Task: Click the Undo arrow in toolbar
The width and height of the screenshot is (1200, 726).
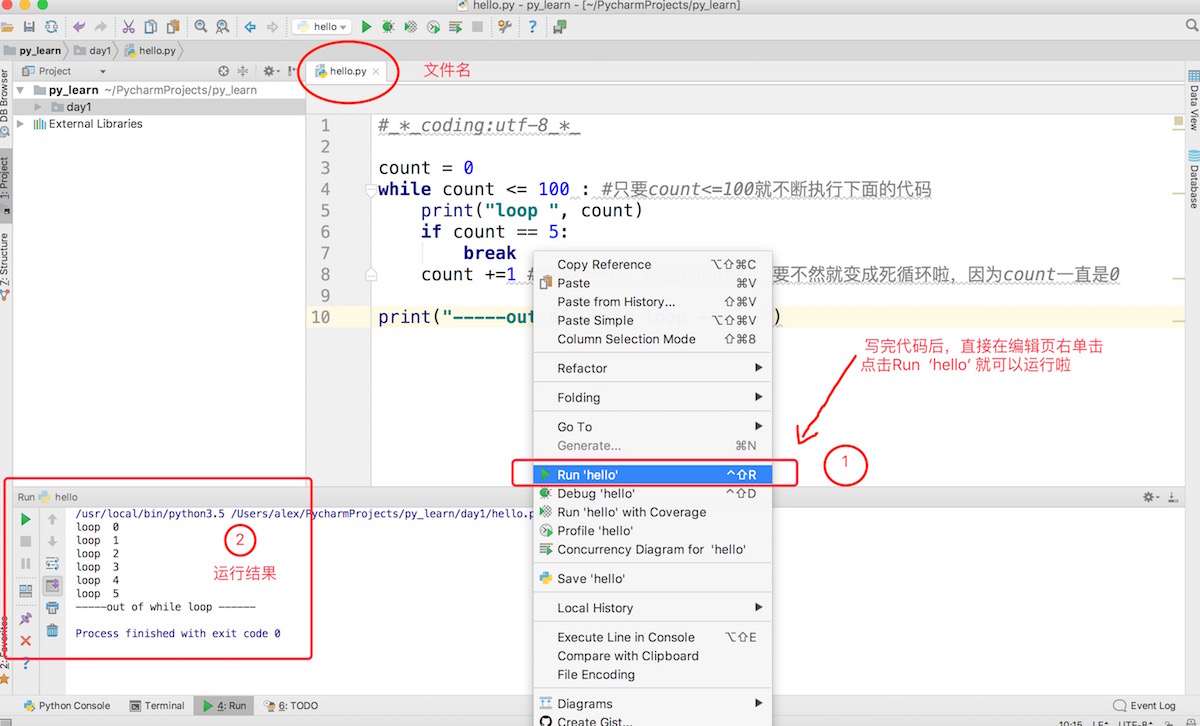Action: tap(79, 27)
